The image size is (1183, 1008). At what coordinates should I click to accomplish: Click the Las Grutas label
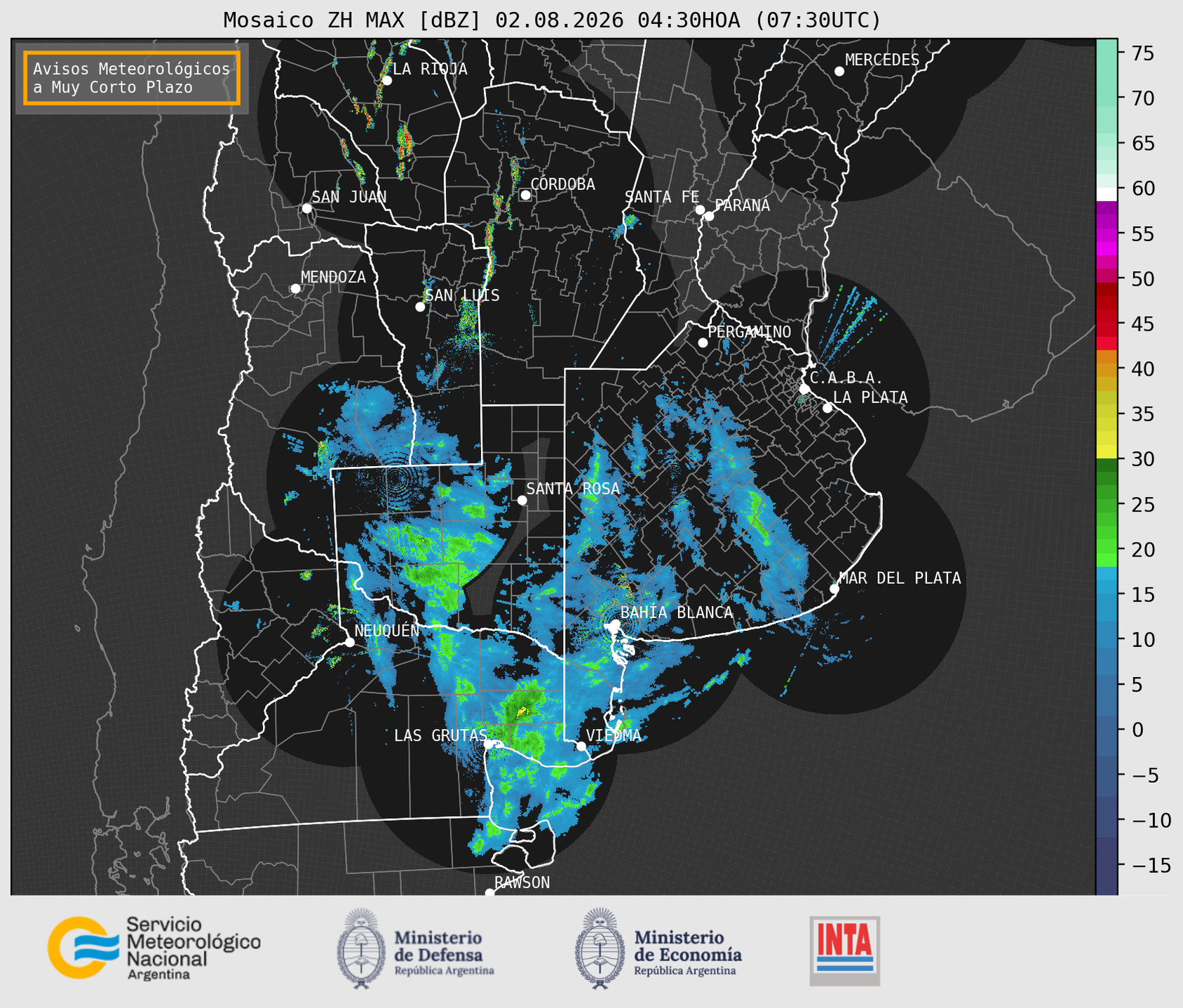tap(440, 735)
